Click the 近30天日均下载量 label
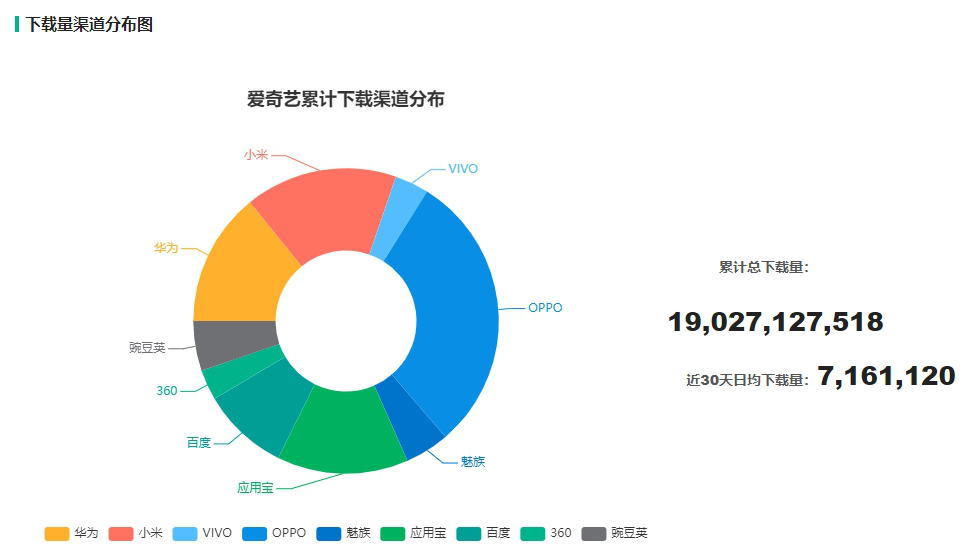 [747, 380]
